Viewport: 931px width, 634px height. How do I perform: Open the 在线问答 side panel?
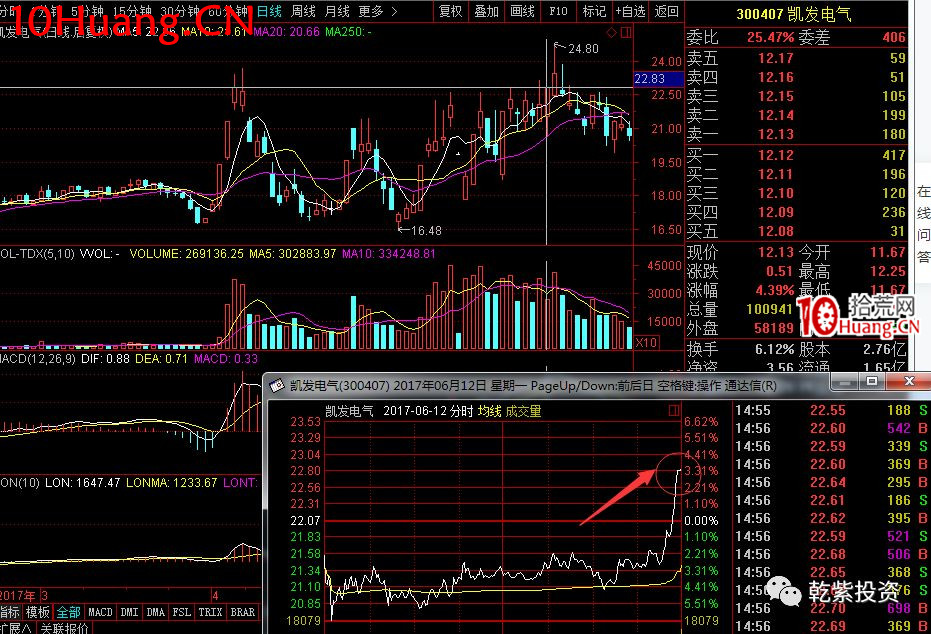923,224
